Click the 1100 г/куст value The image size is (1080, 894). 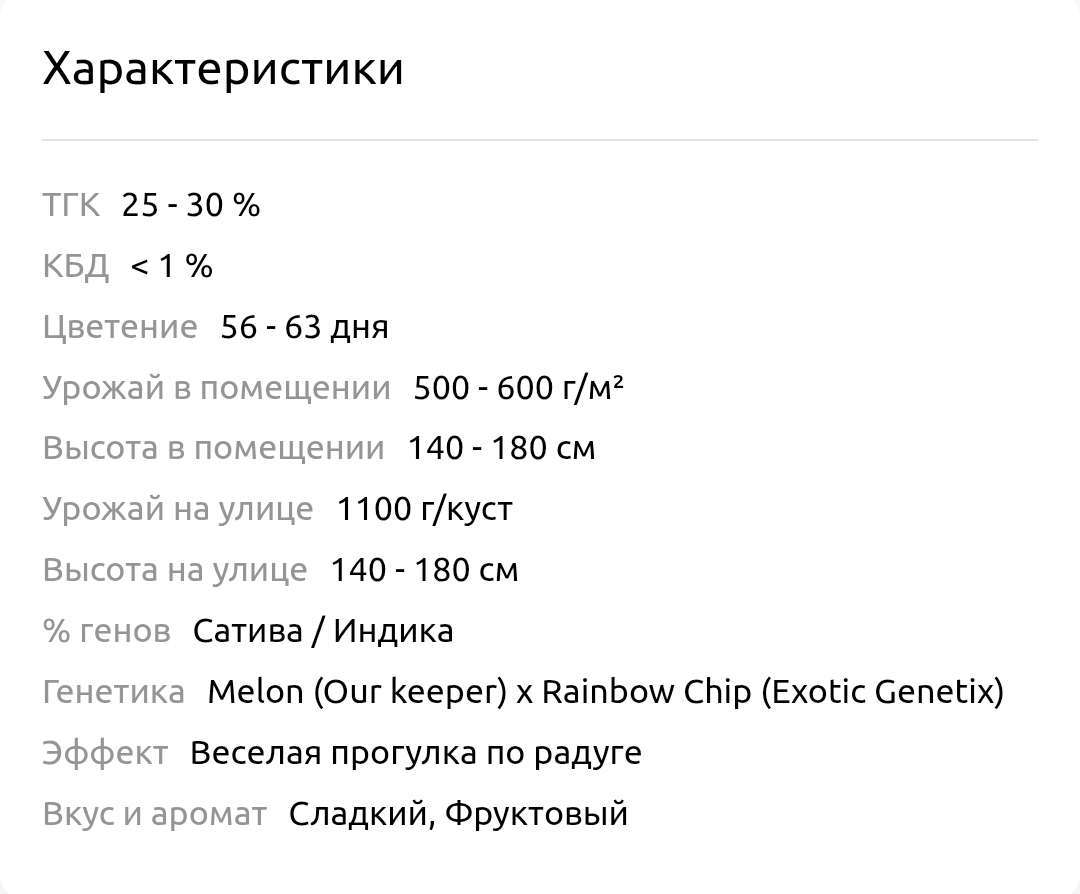(424, 510)
